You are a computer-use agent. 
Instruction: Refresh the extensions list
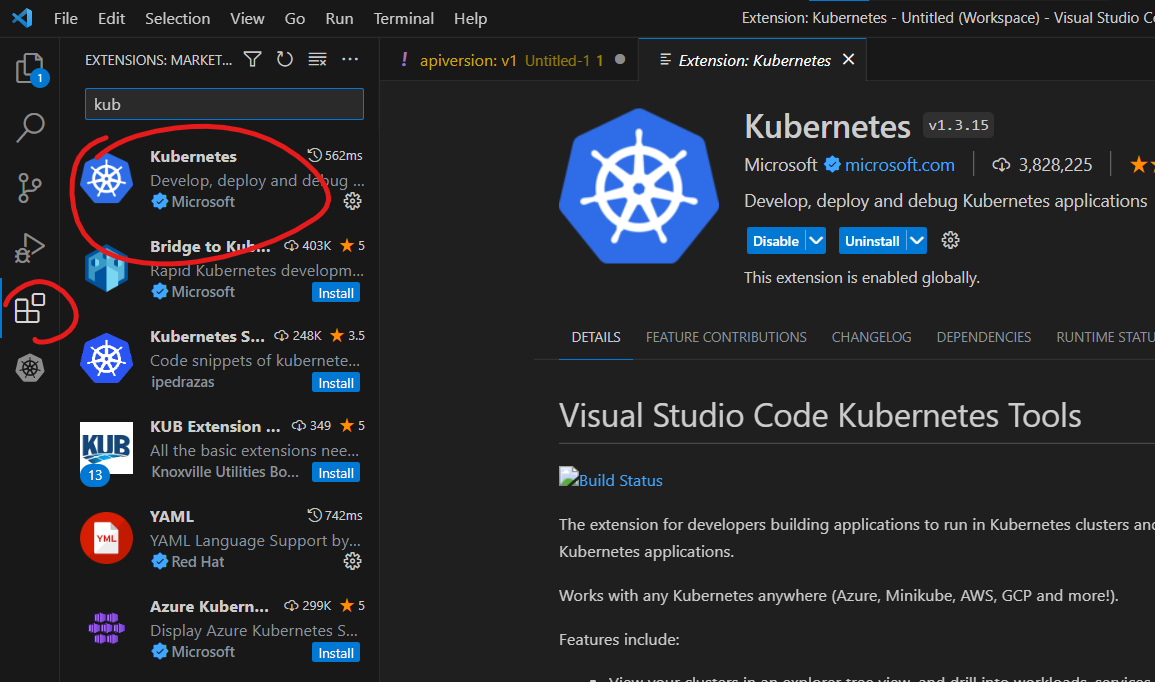[285, 59]
